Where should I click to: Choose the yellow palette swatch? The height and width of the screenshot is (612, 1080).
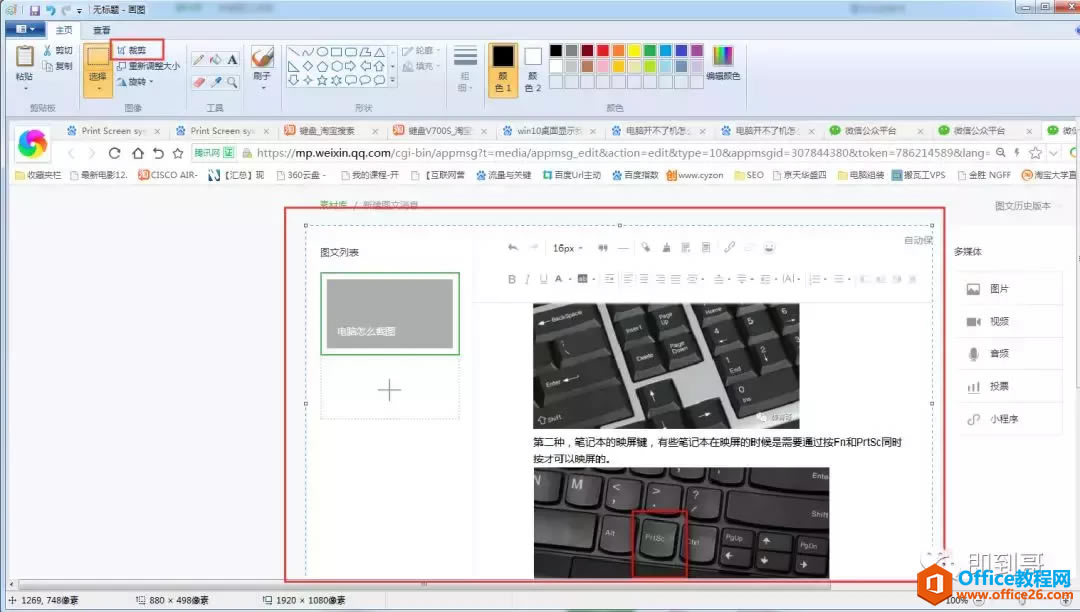click(x=634, y=50)
